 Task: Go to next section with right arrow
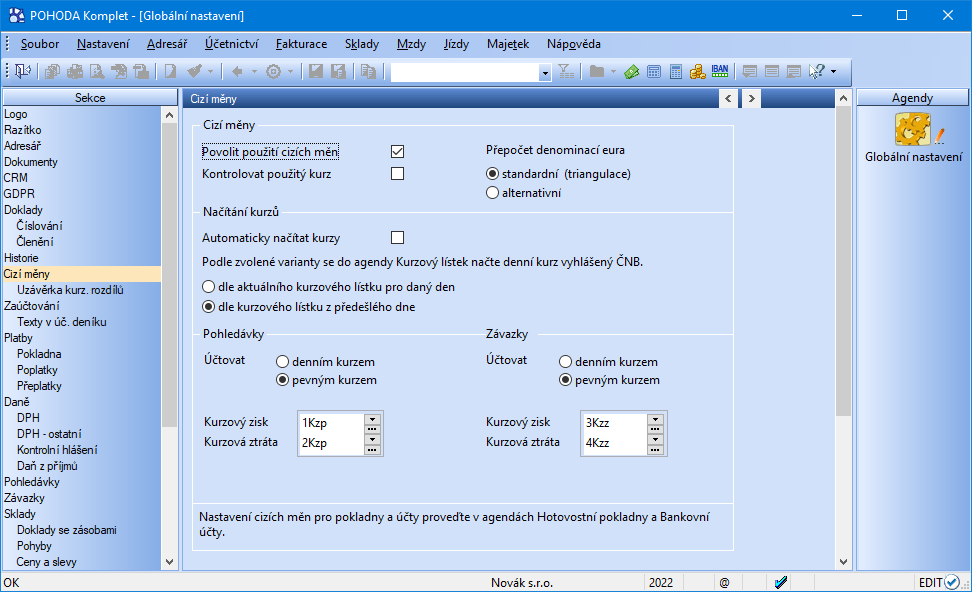pyautogui.click(x=751, y=98)
